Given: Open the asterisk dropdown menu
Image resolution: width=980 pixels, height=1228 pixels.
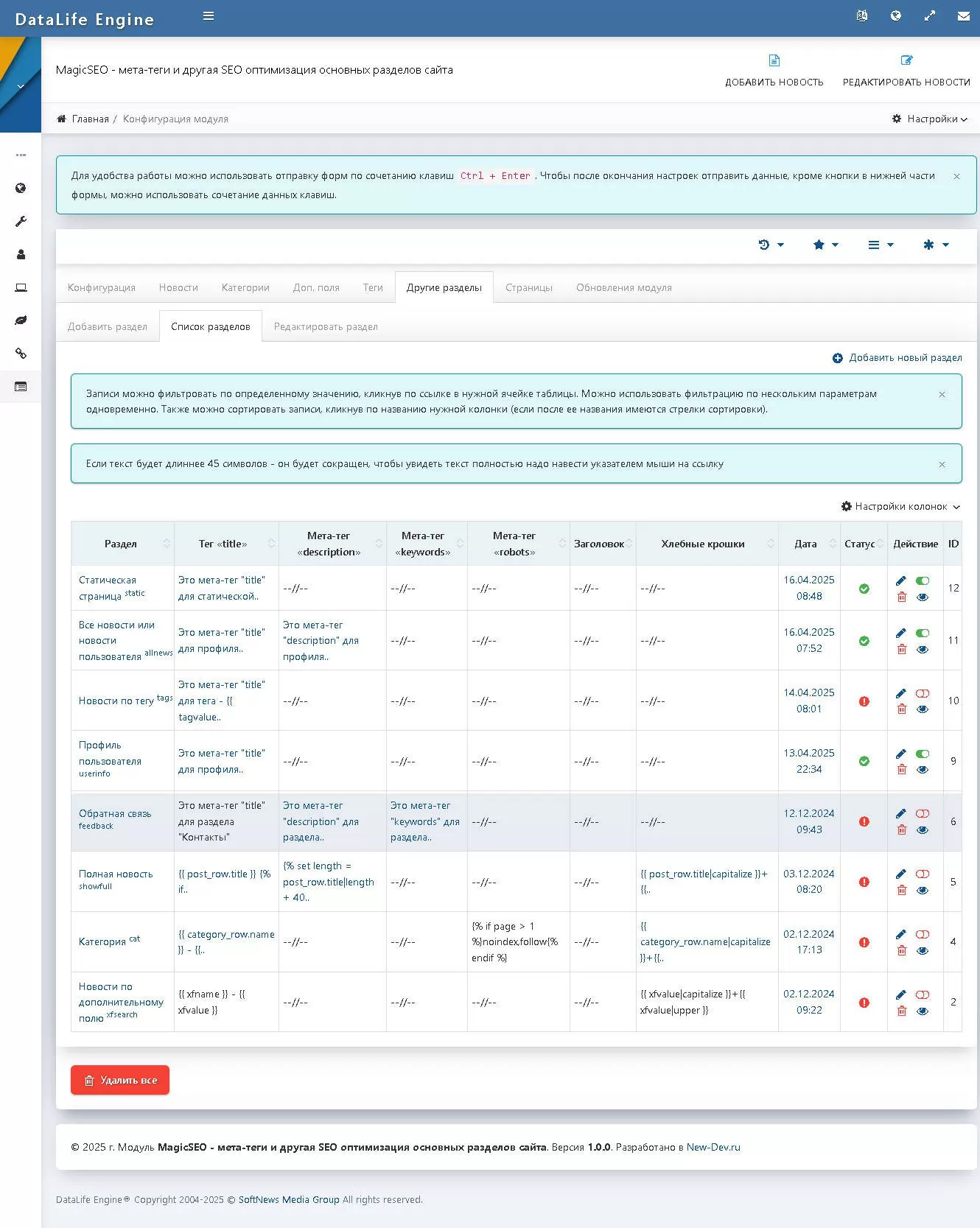Looking at the screenshot, I should point(936,245).
